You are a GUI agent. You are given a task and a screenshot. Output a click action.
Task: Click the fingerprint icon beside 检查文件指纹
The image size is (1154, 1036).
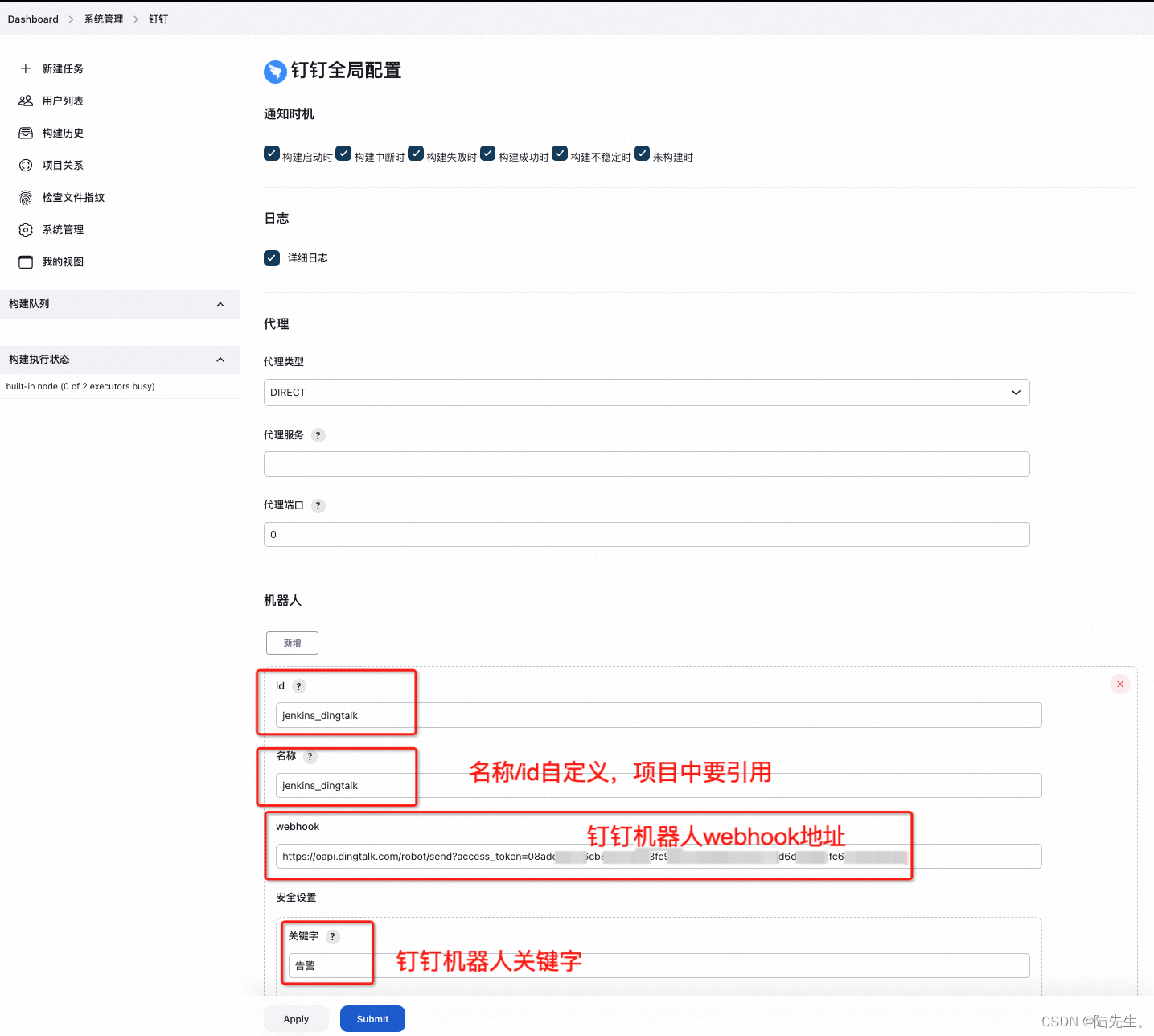click(26, 197)
